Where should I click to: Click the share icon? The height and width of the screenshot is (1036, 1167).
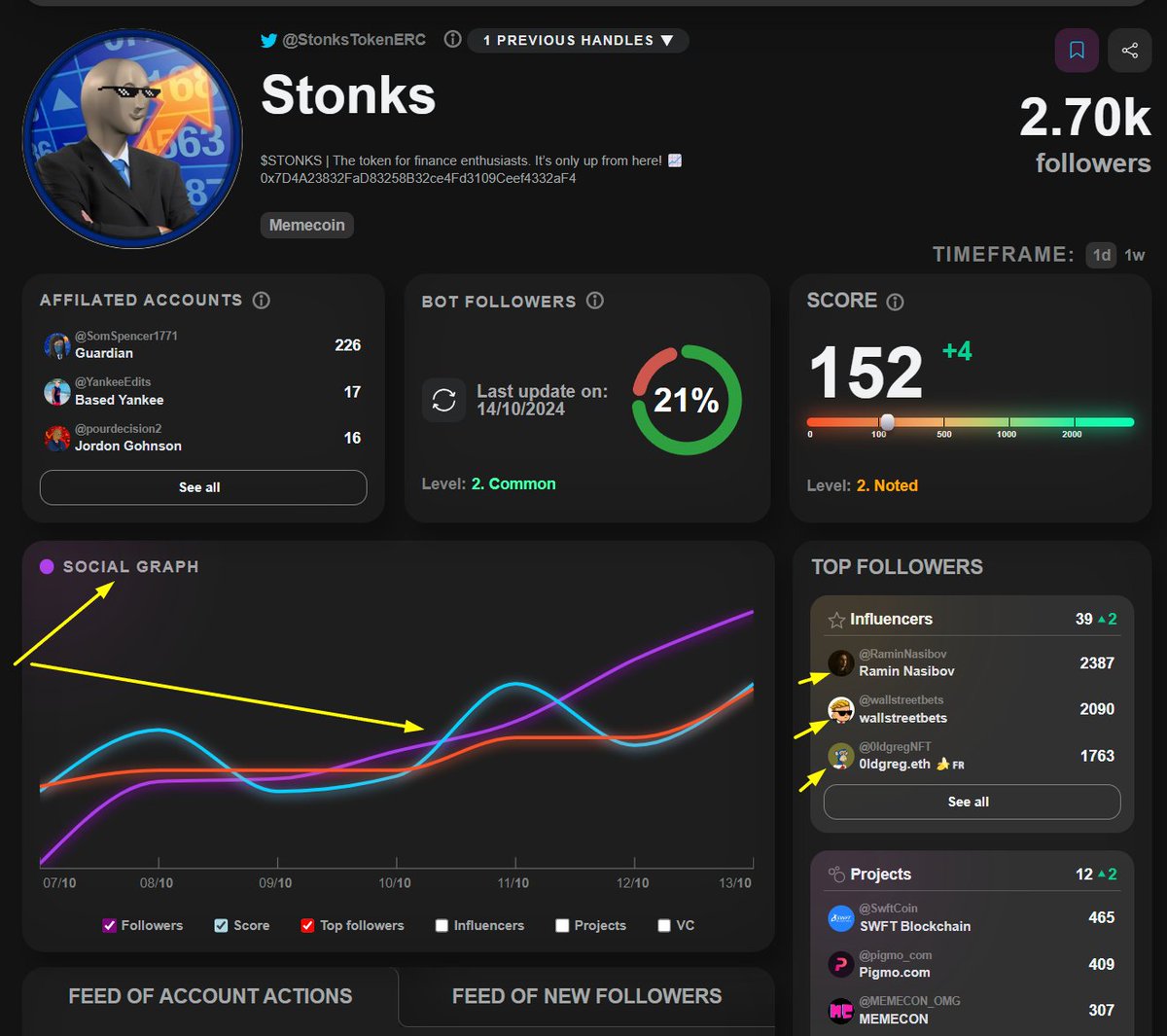pyautogui.click(x=1130, y=50)
